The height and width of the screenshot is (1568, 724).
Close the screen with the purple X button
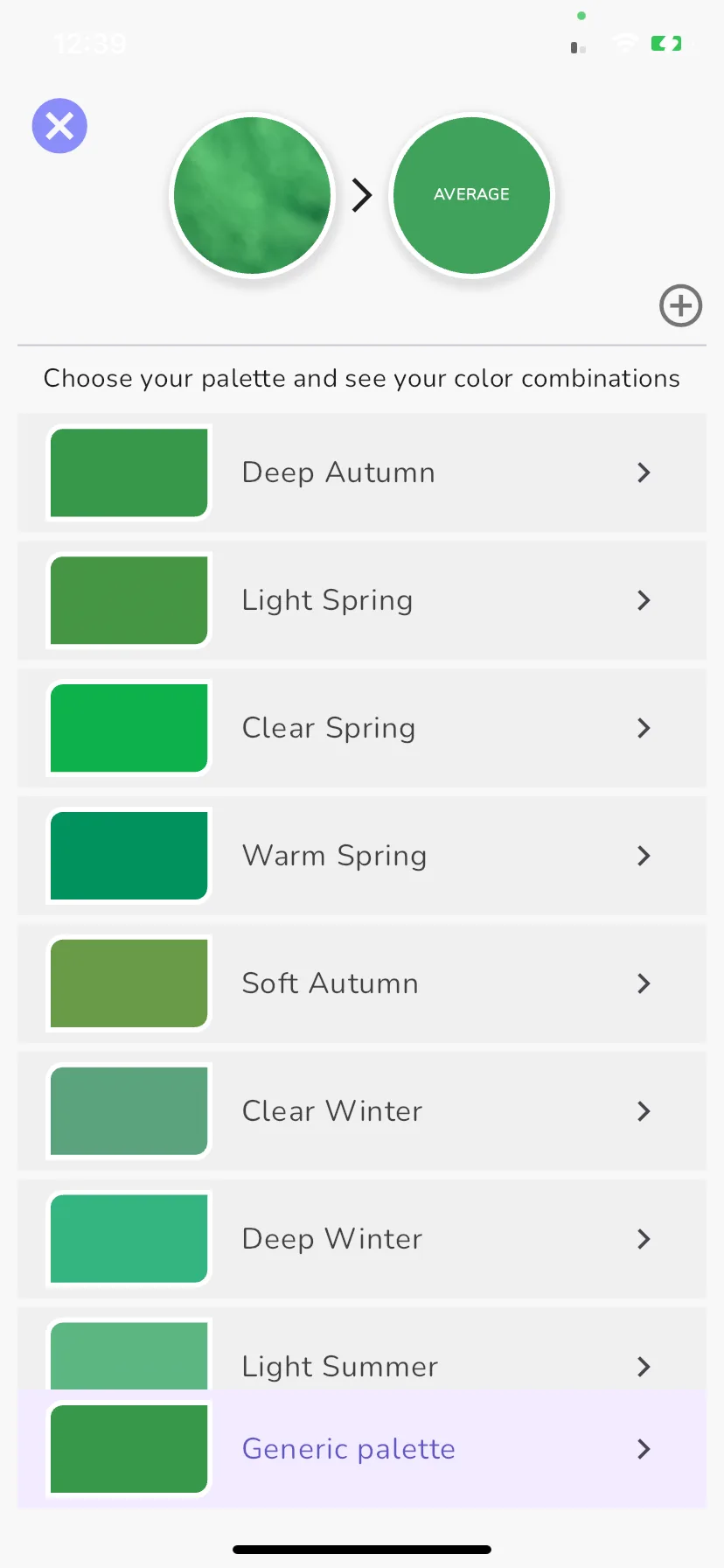[x=59, y=126]
